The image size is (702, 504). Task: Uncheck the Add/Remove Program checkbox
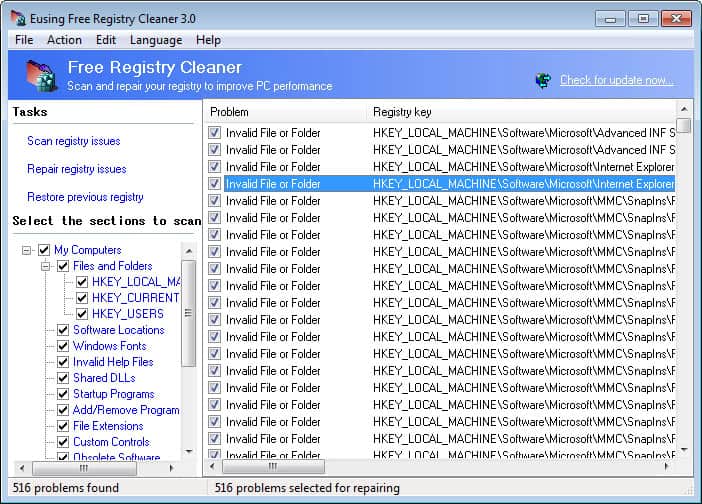(63, 410)
